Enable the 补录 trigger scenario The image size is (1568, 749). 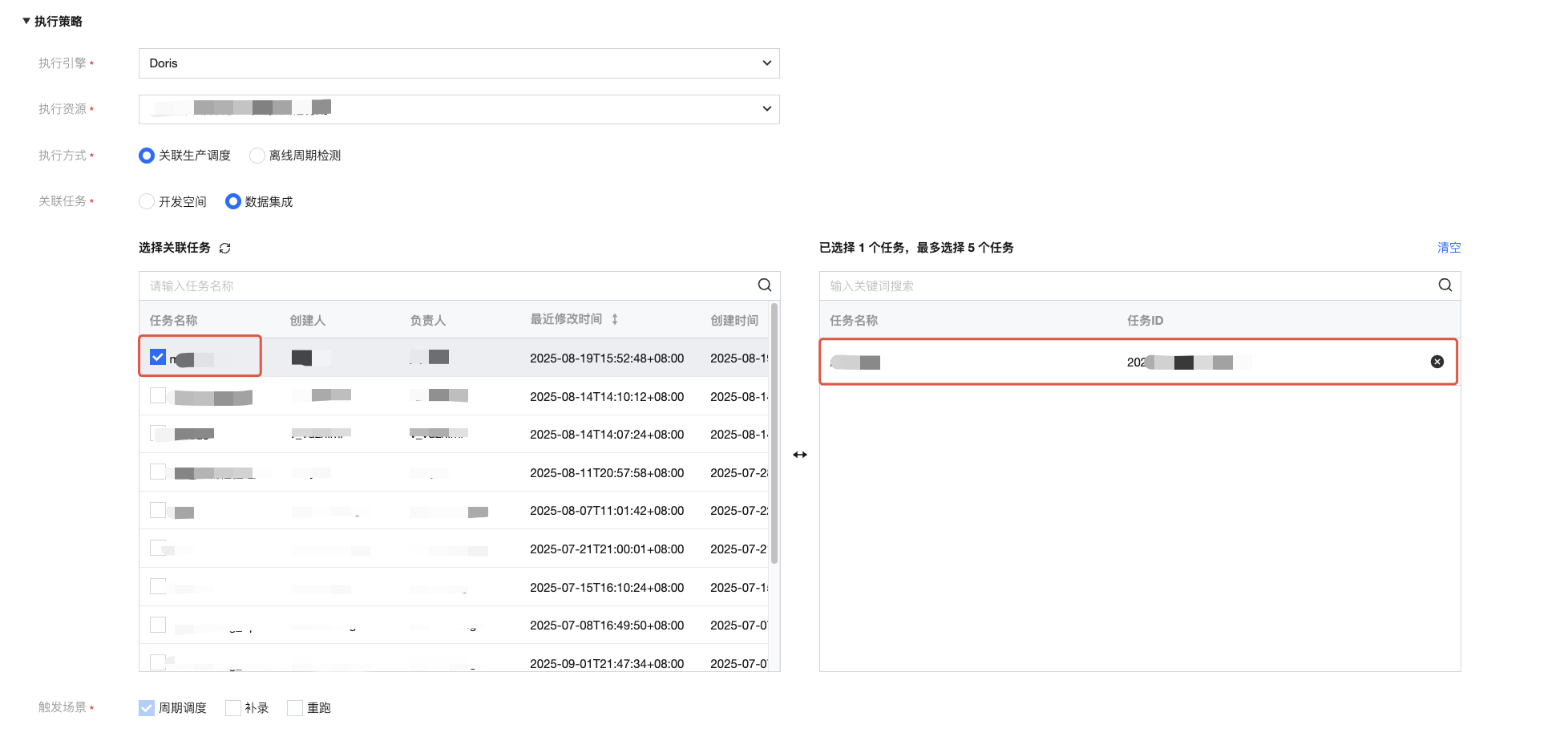[x=233, y=708]
